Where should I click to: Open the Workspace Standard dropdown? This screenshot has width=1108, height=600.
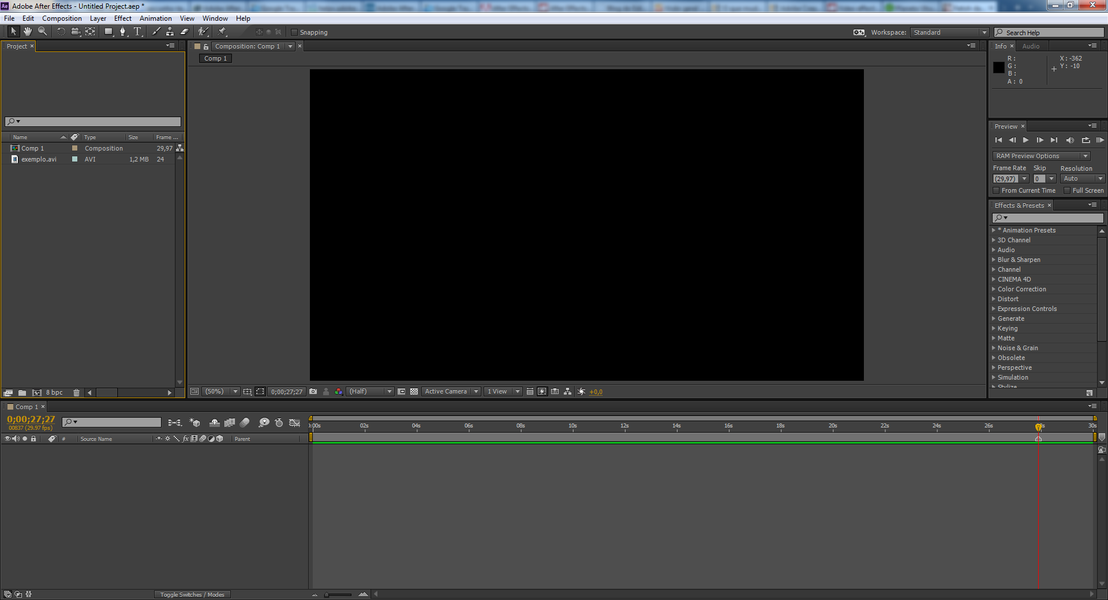(949, 33)
